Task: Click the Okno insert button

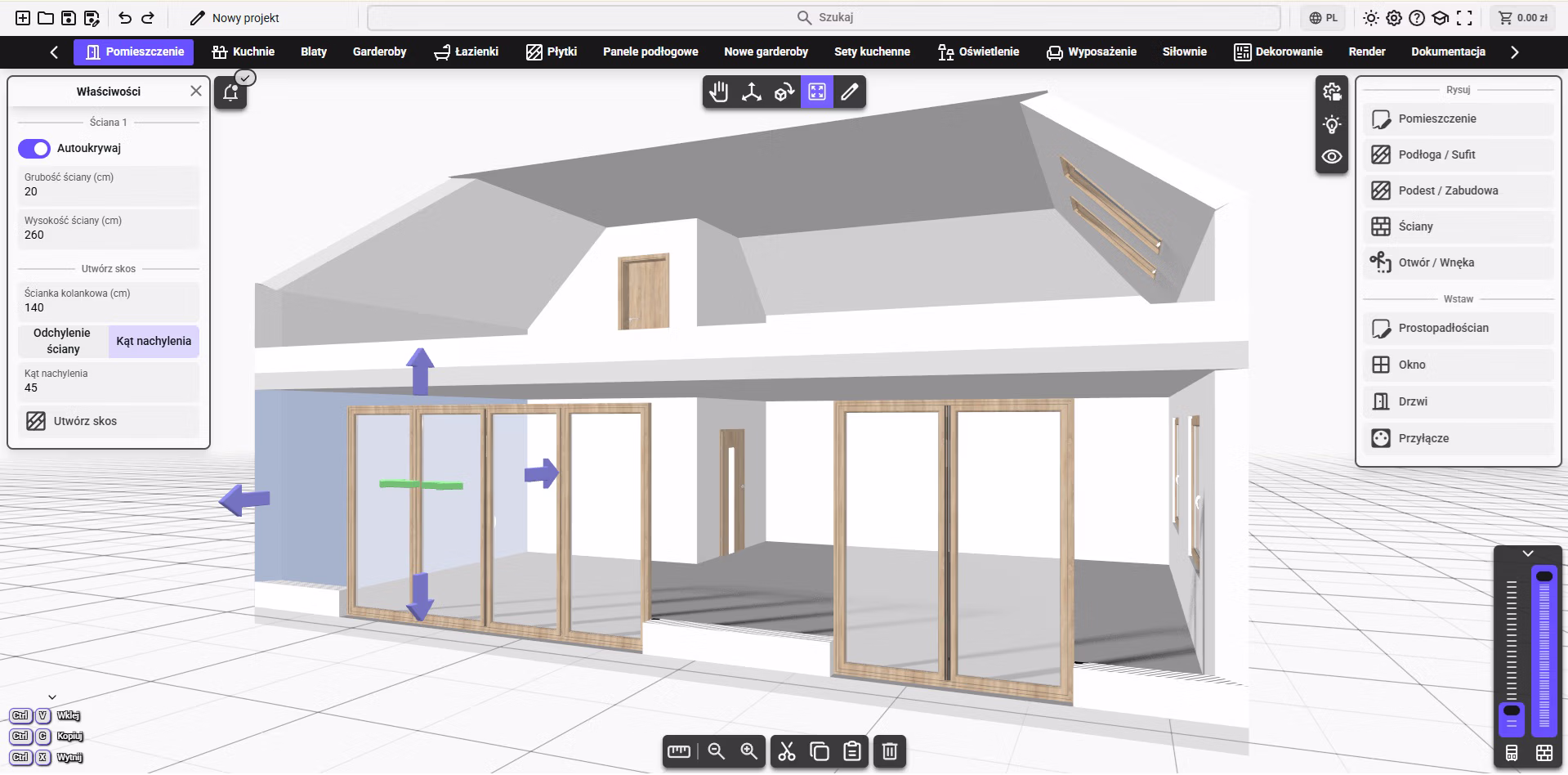Action: [x=1458, y=365]
